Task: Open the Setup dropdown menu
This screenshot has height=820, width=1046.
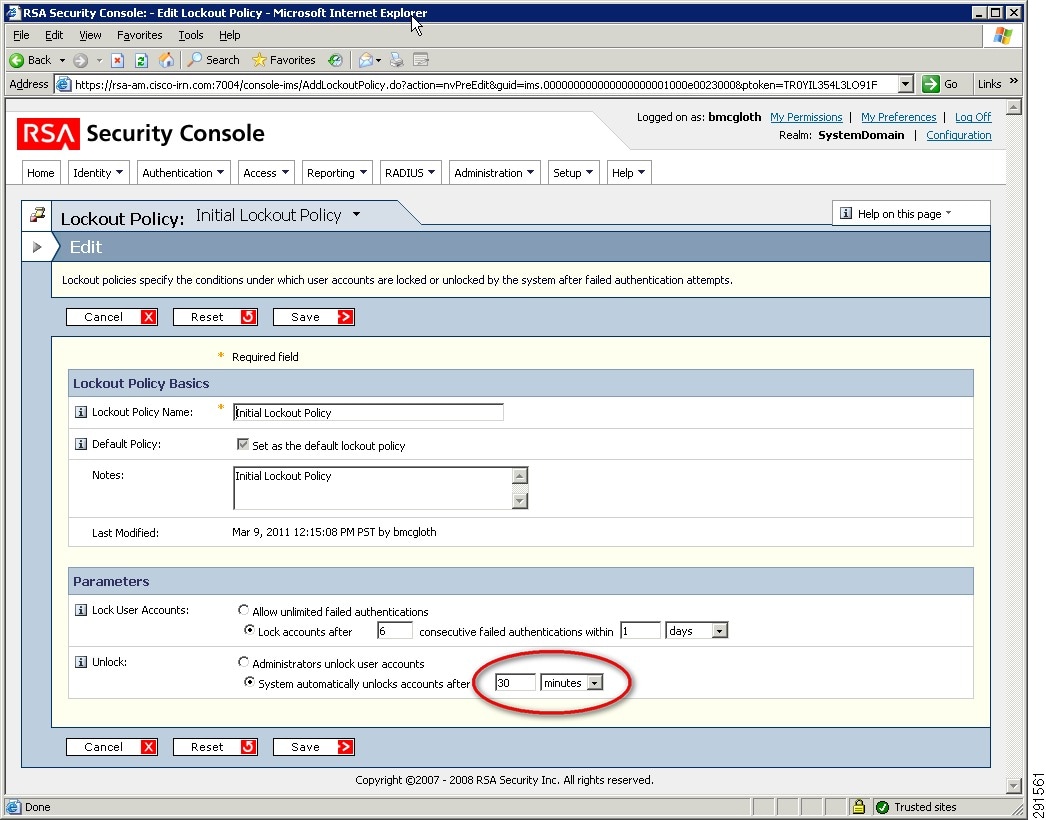Action: (574, 173)
